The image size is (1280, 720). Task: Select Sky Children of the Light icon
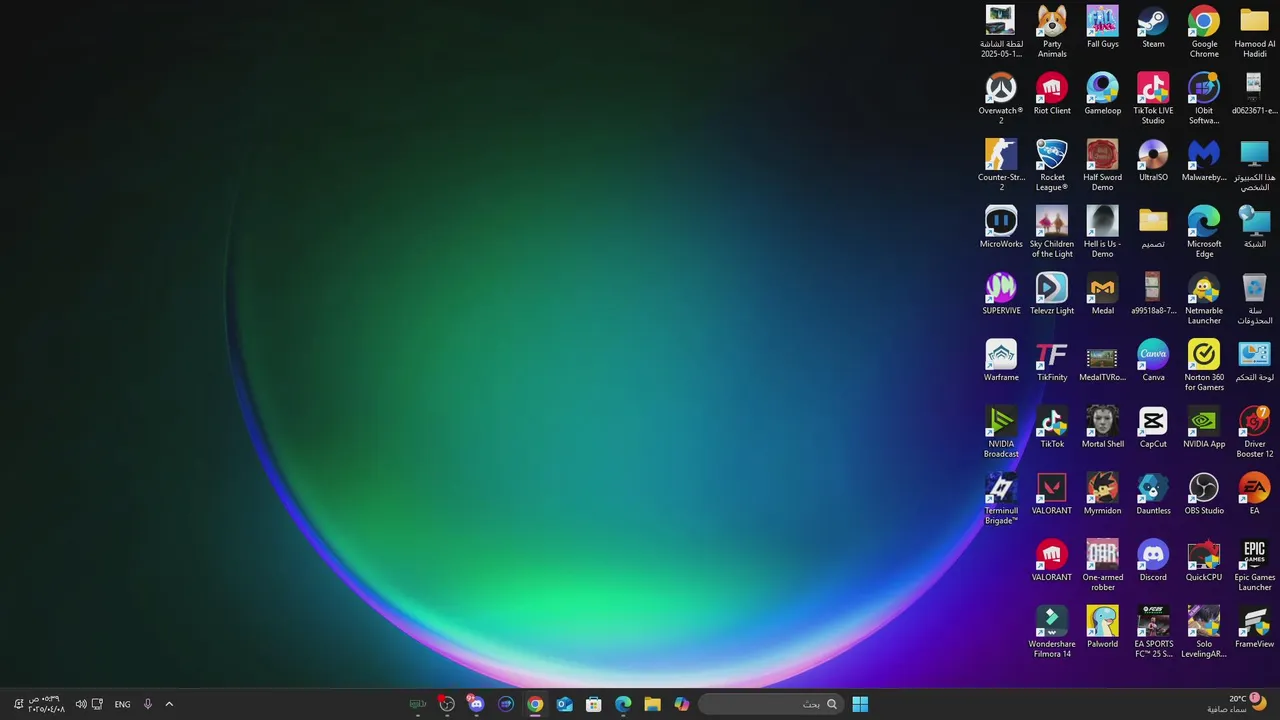pos(1051,232)
